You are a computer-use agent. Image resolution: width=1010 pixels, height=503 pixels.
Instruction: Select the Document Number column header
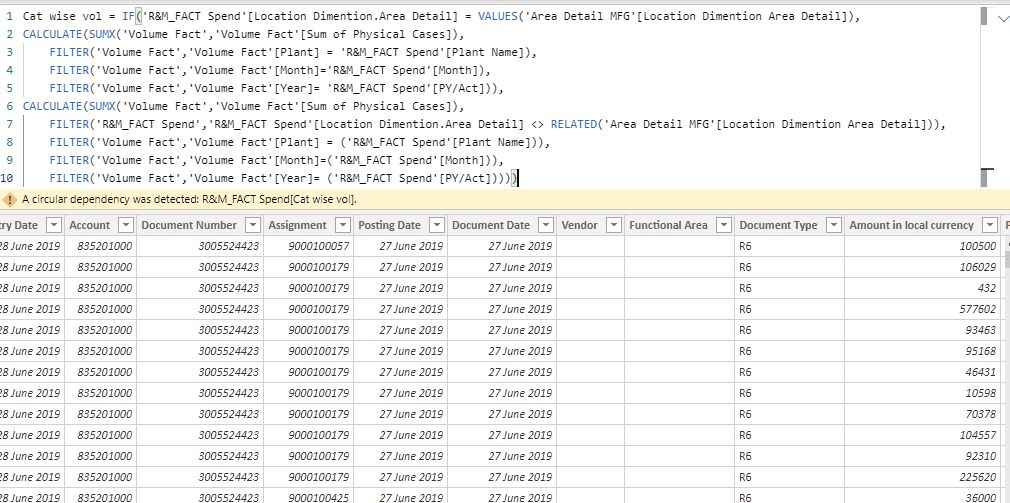point(189,225)
